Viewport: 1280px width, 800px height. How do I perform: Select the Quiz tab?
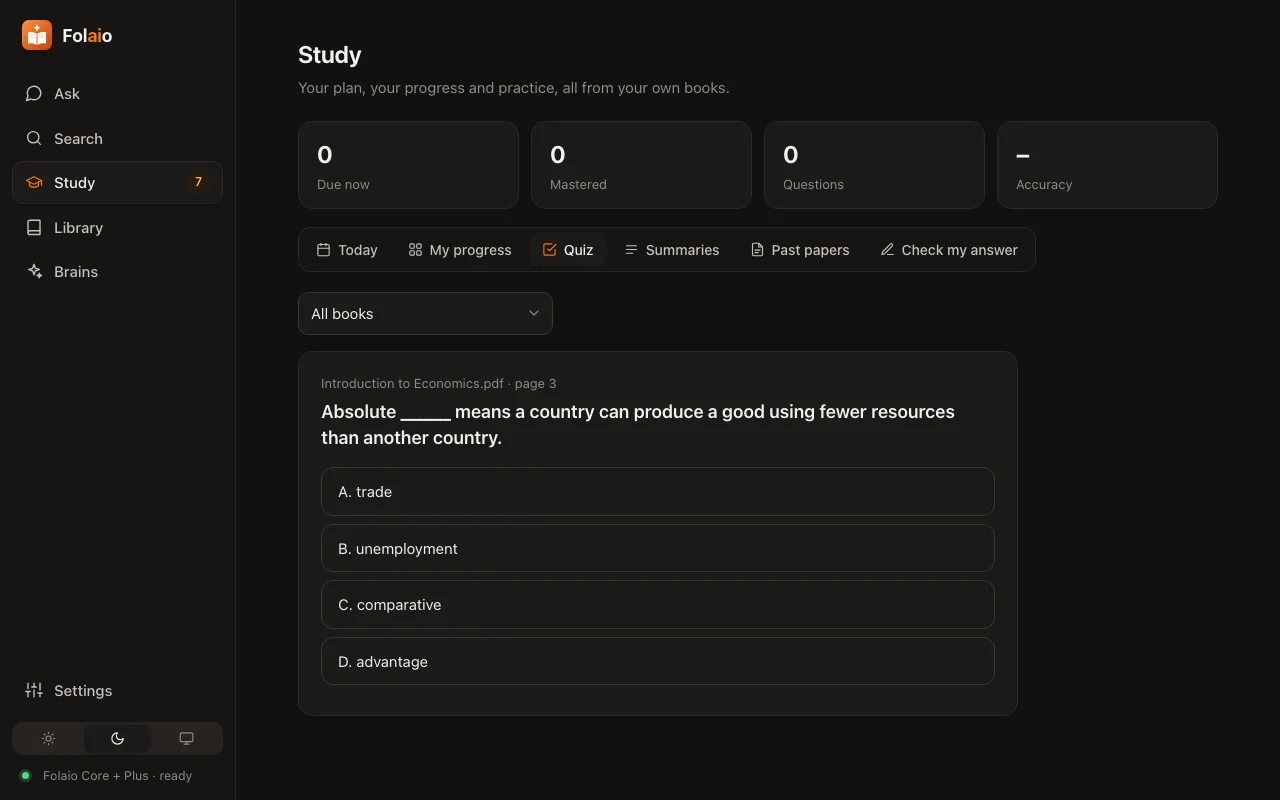click(568, 249)
